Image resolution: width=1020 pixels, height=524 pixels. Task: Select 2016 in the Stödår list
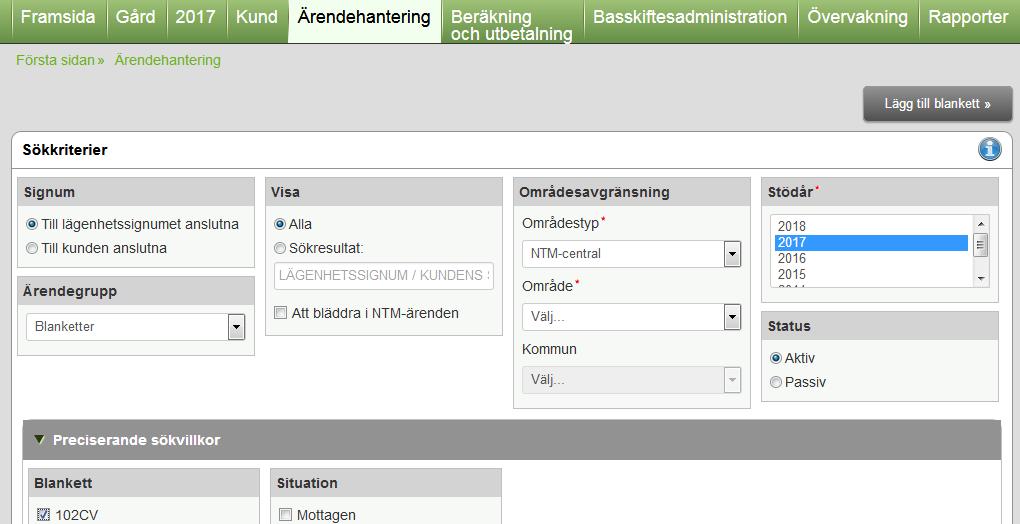point(871,258)
